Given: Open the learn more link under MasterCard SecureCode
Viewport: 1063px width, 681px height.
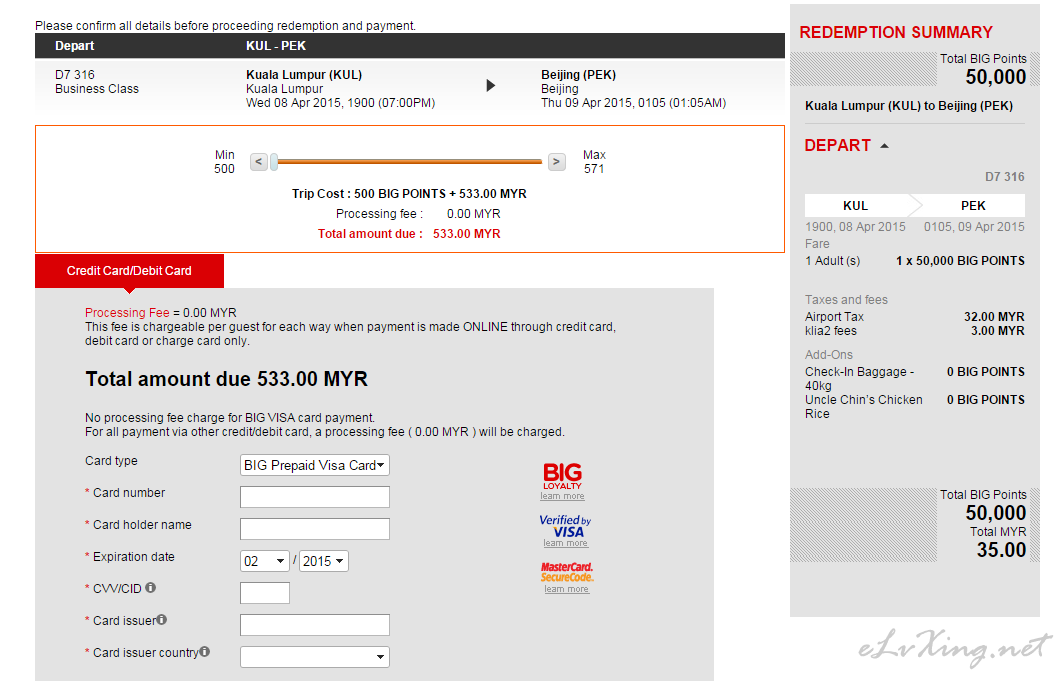Looking at the screenshot, I should (567, 589).
